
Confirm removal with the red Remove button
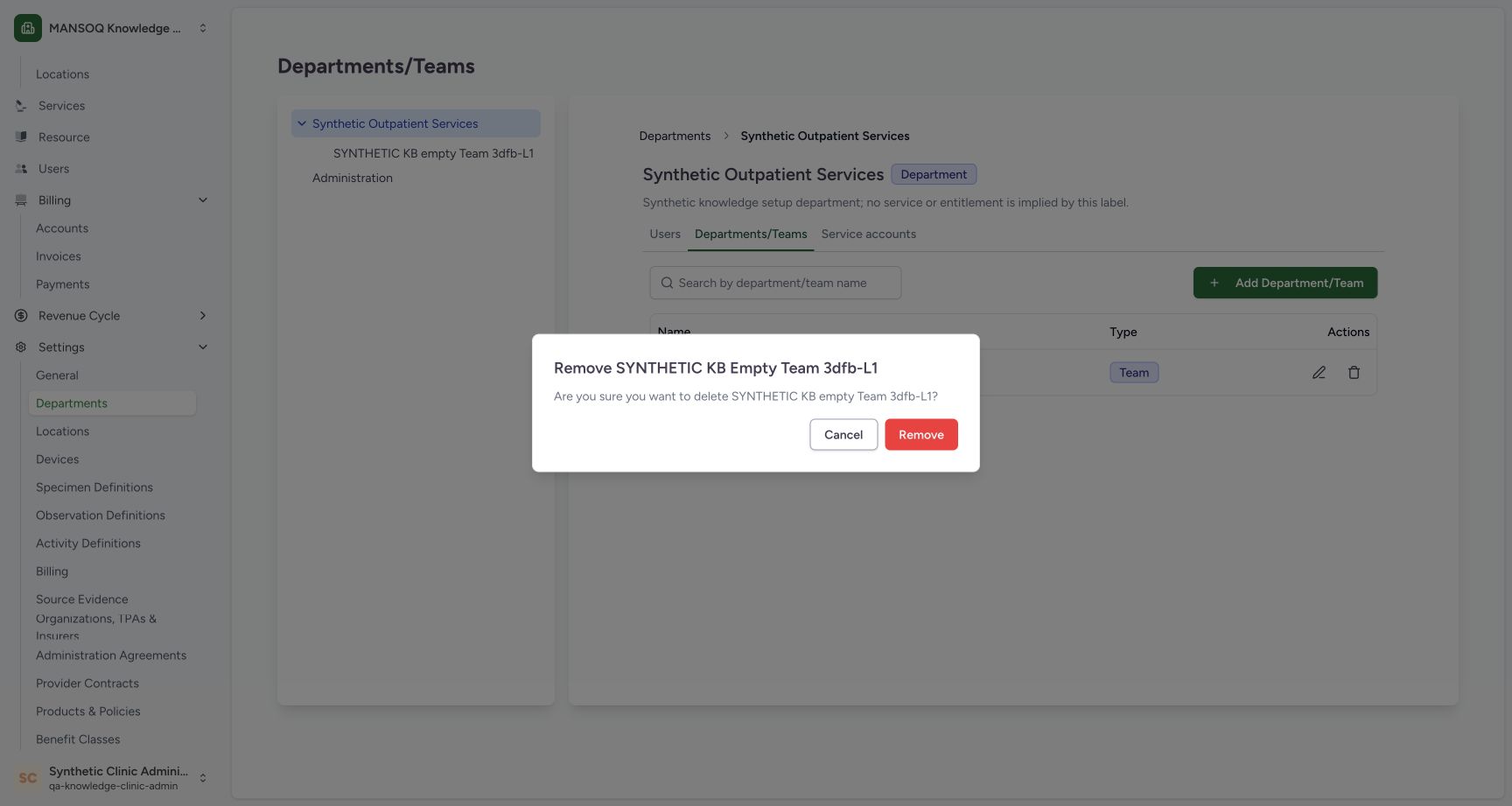click(x=920, y=435)
